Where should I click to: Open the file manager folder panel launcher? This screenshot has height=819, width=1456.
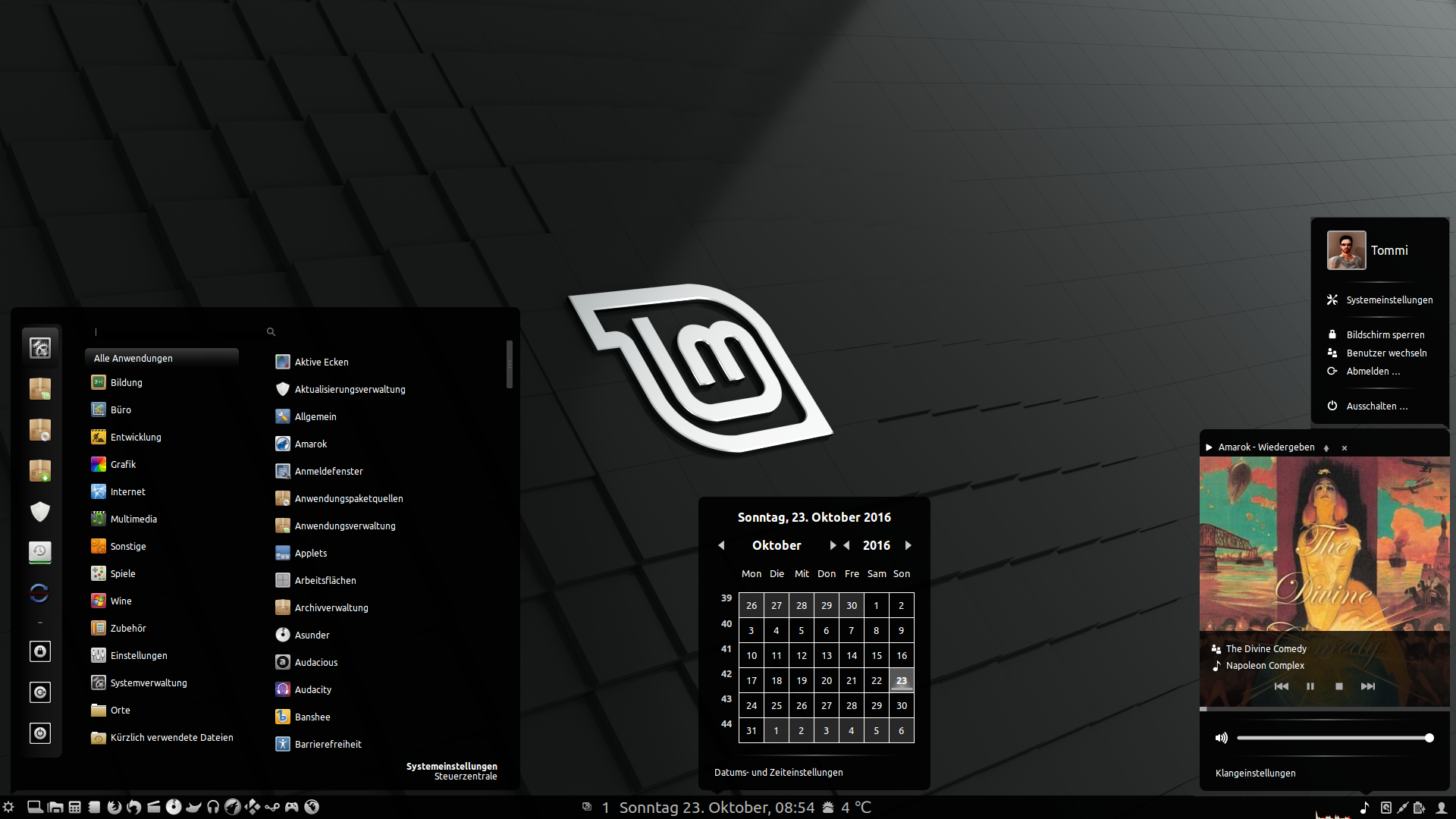click(x=55, y=807)
